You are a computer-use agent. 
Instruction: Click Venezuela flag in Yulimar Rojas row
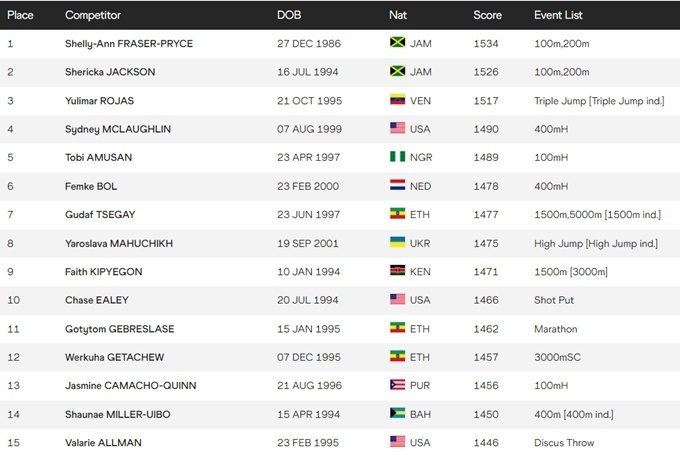(396, 101)
